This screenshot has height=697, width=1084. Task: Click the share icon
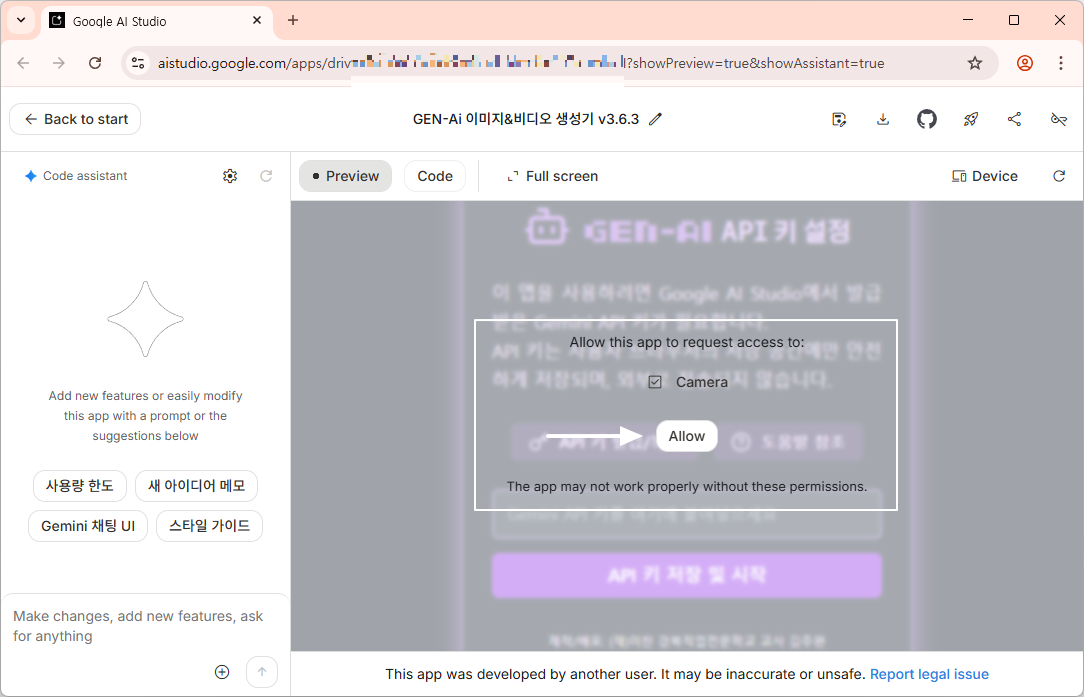pyautogui.click(x=1014, y=119)
